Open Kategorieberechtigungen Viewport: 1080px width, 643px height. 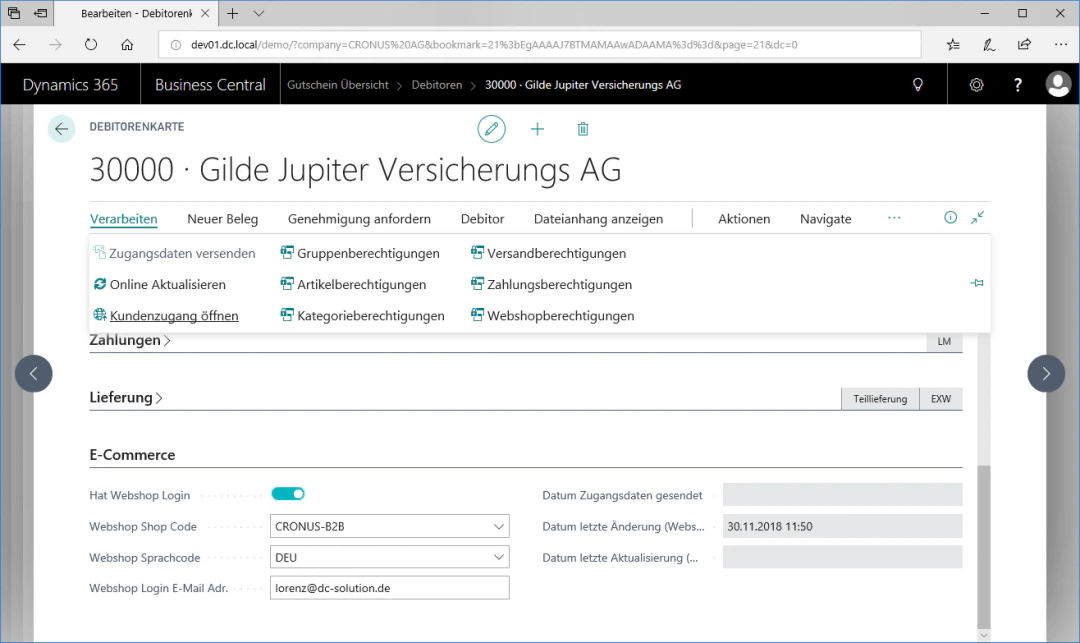pyautogui.click(x=362, y=315)
